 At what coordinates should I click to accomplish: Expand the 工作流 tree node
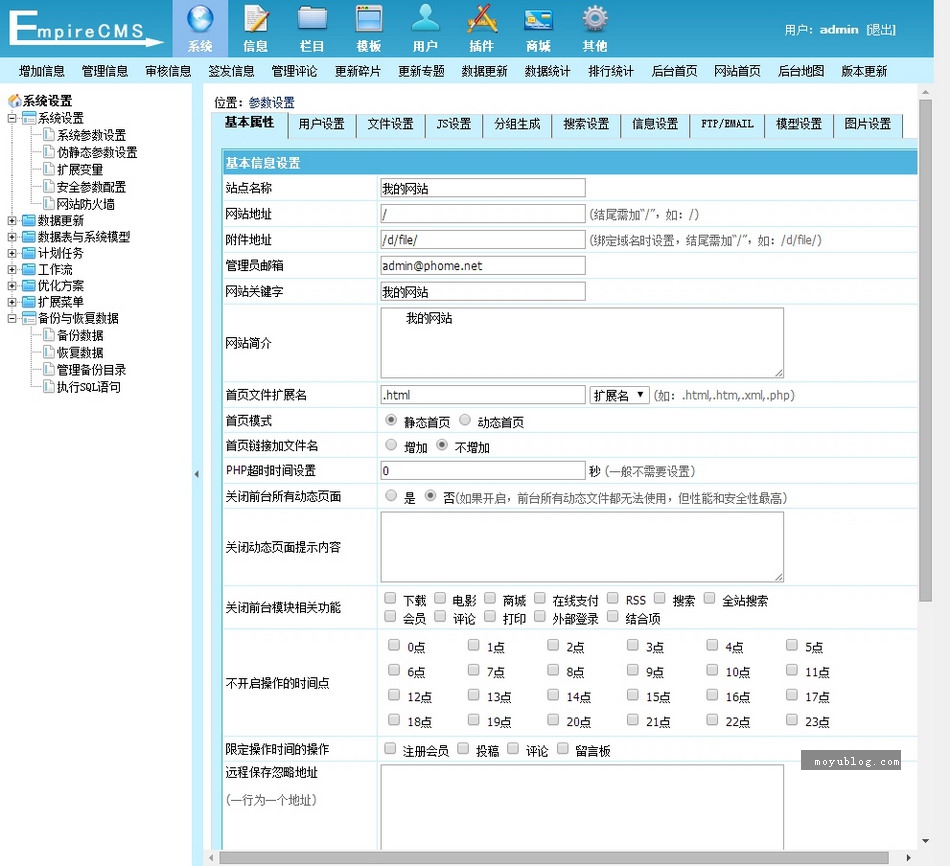click(x=12, y=269)
